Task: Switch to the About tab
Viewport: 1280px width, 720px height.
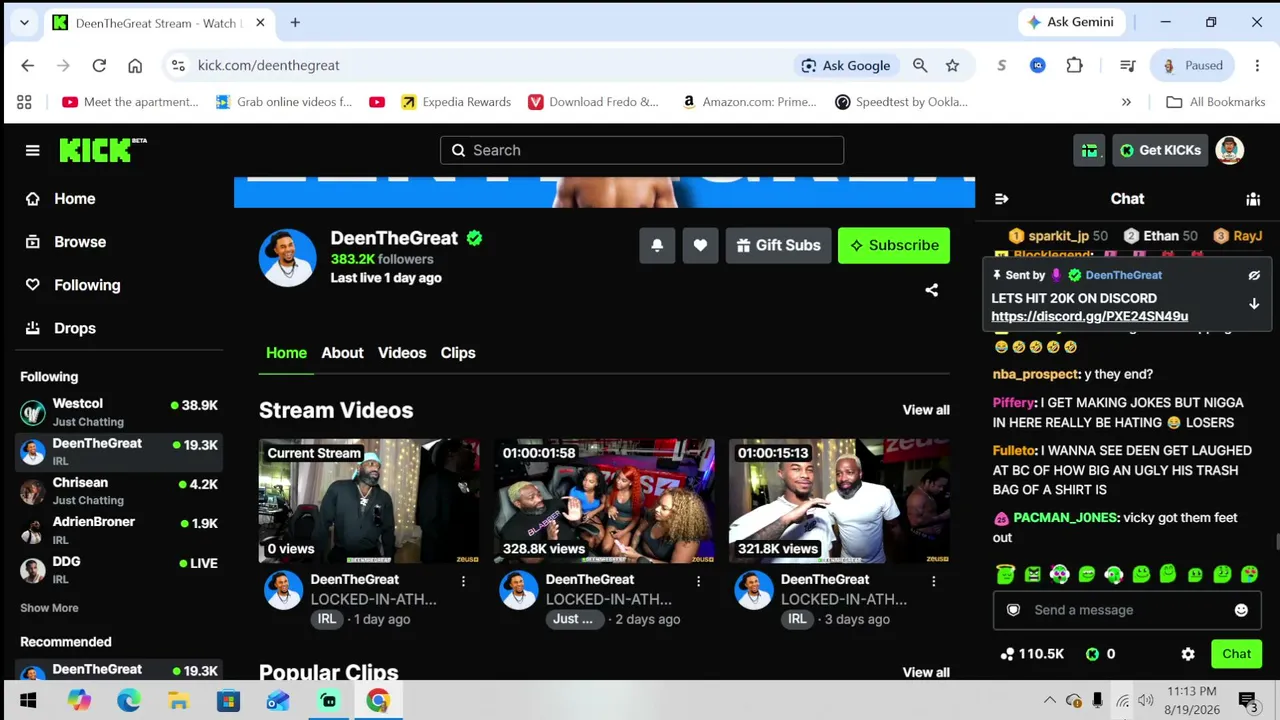Action: (342, 353)
